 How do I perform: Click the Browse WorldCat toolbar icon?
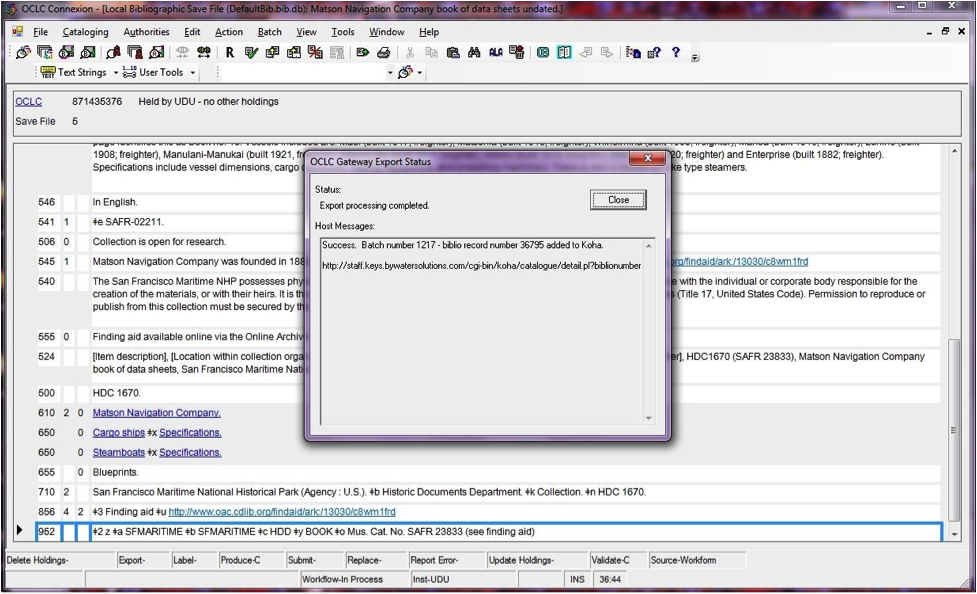pyautogui.click(x=45, y=52)
